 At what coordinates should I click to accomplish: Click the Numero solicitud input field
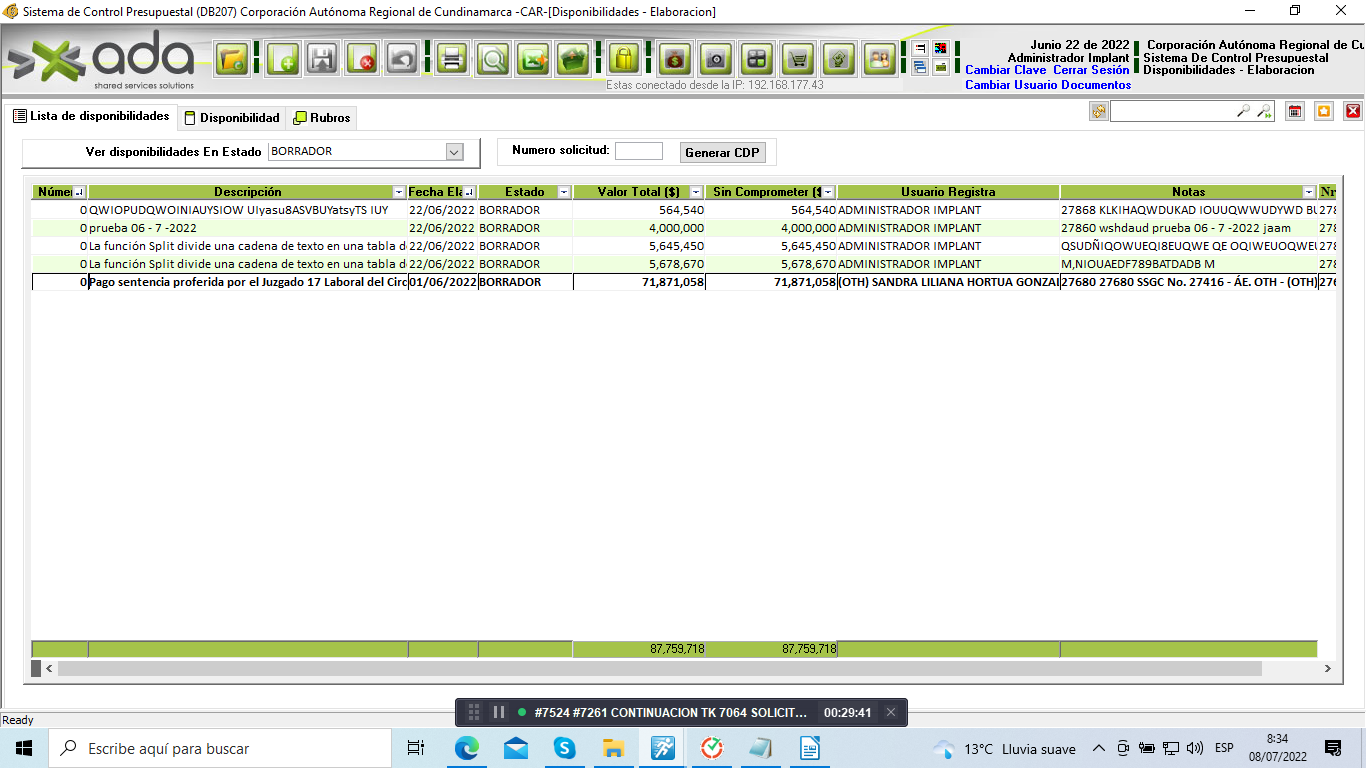[638, 151]
